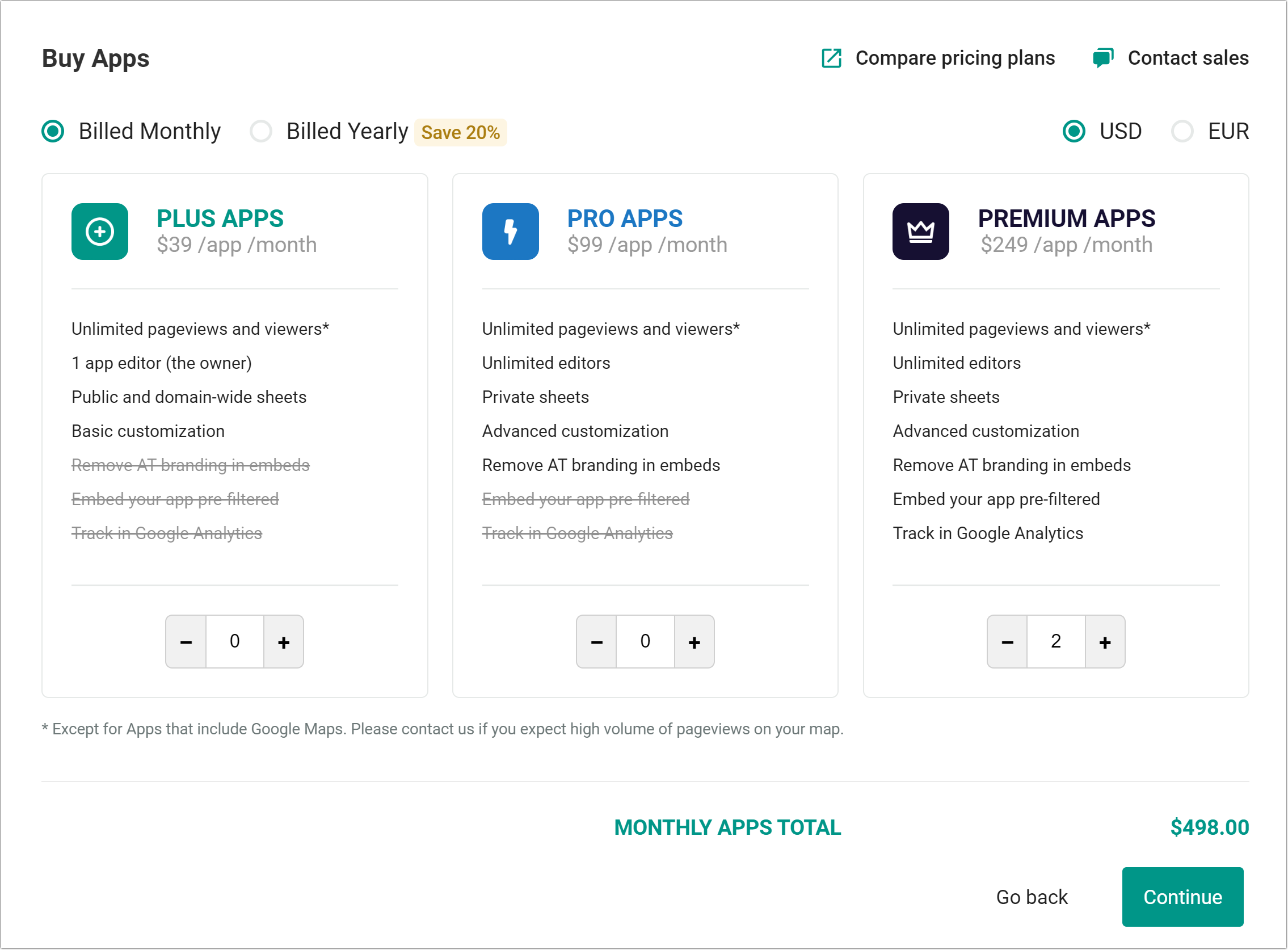Decrease Premium Apps quantity with minus
The image size is (1288, 950).
(1008, 642)
